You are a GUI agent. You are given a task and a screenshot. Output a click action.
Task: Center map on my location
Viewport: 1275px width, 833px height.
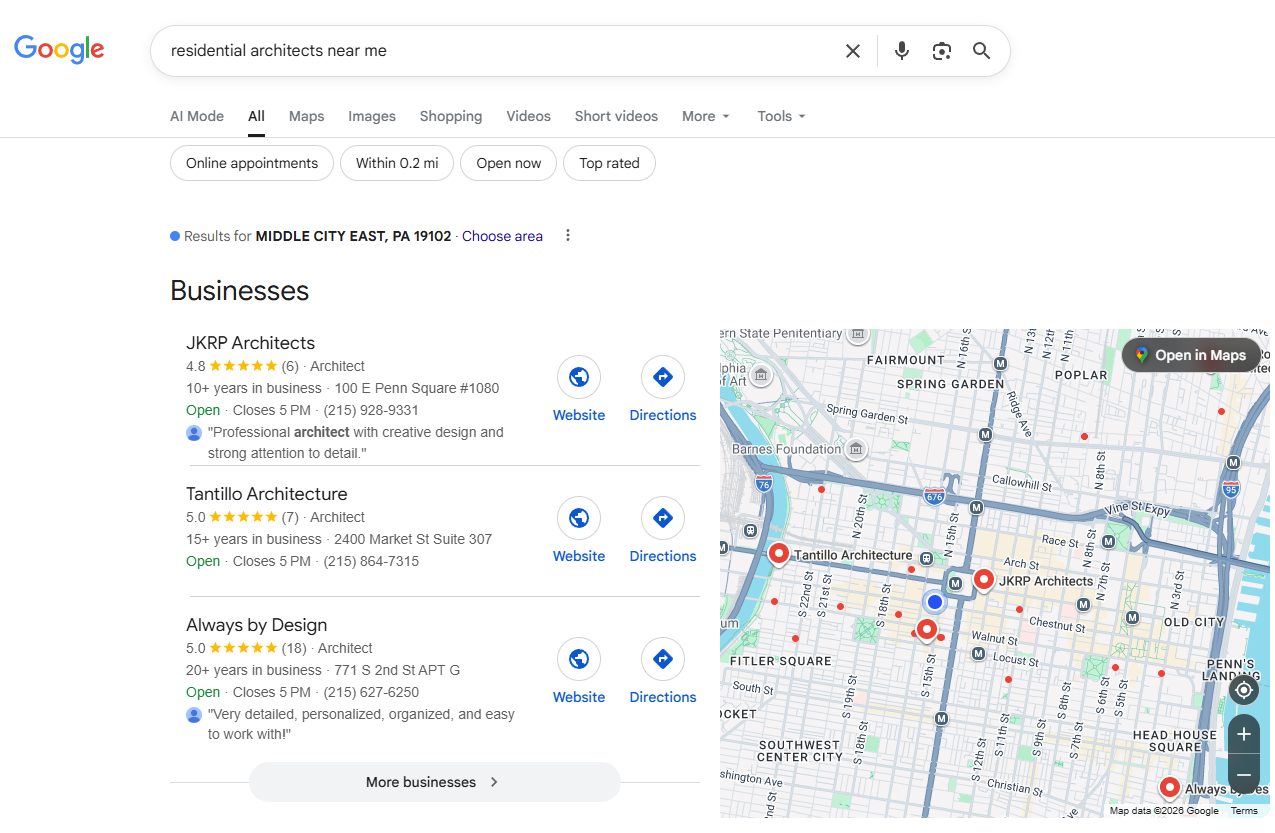click(1243, 690)
